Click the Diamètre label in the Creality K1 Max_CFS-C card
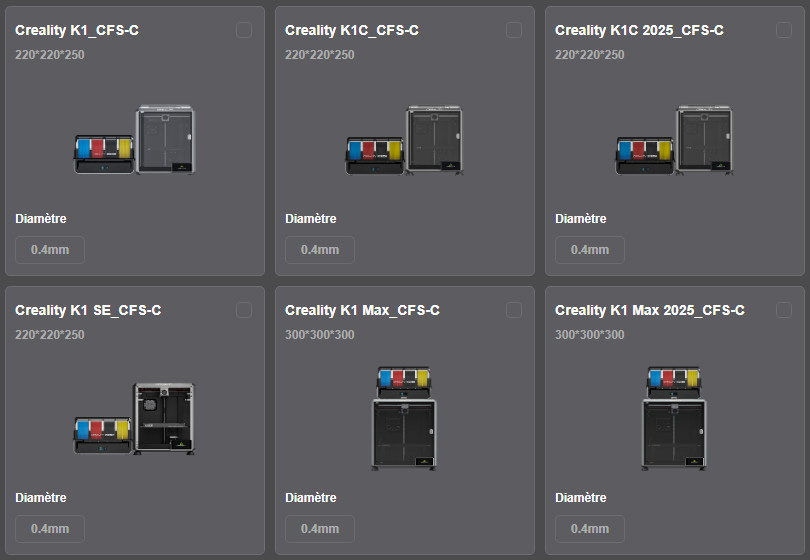Image resolution: width=810 pixels, height=560 pixels. [x=311, y=497]
